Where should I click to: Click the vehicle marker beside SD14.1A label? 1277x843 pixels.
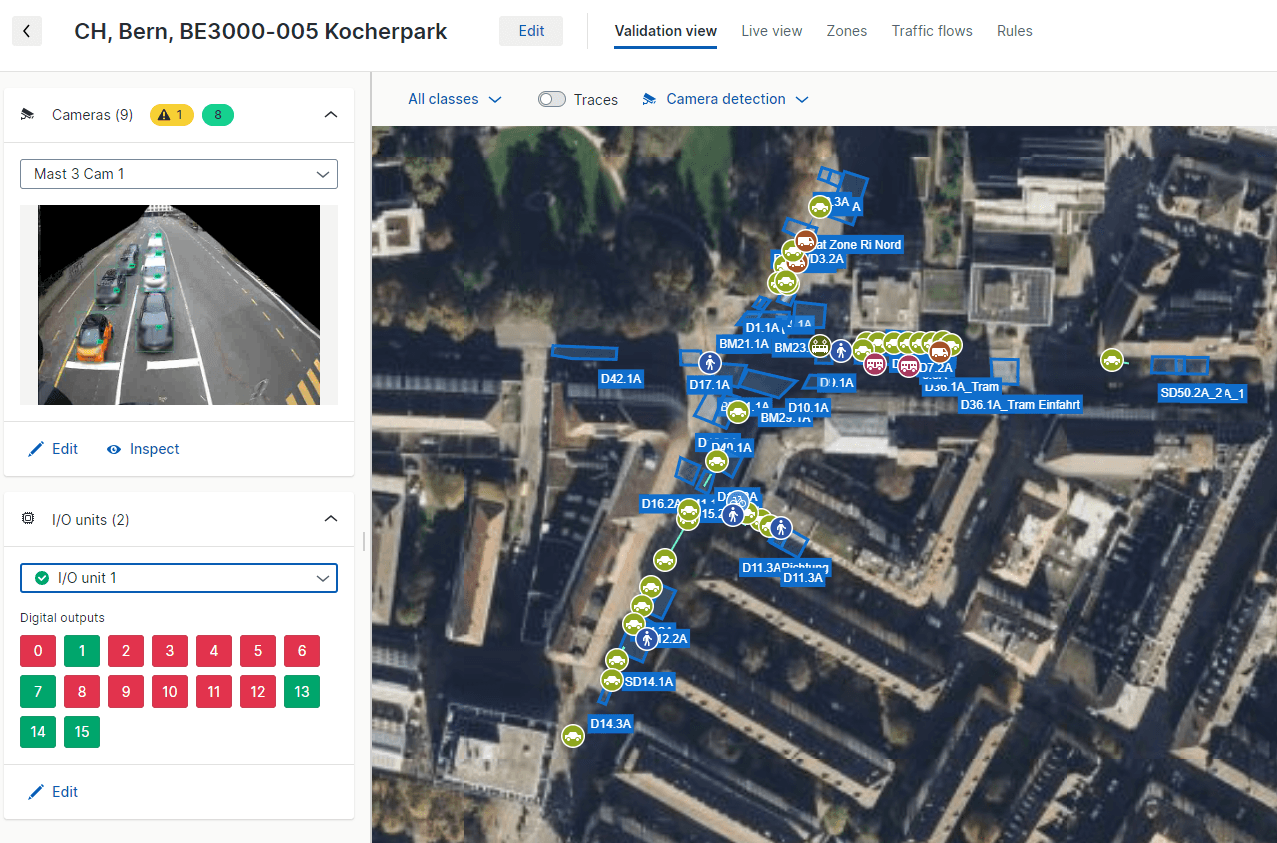click(612, 680)
